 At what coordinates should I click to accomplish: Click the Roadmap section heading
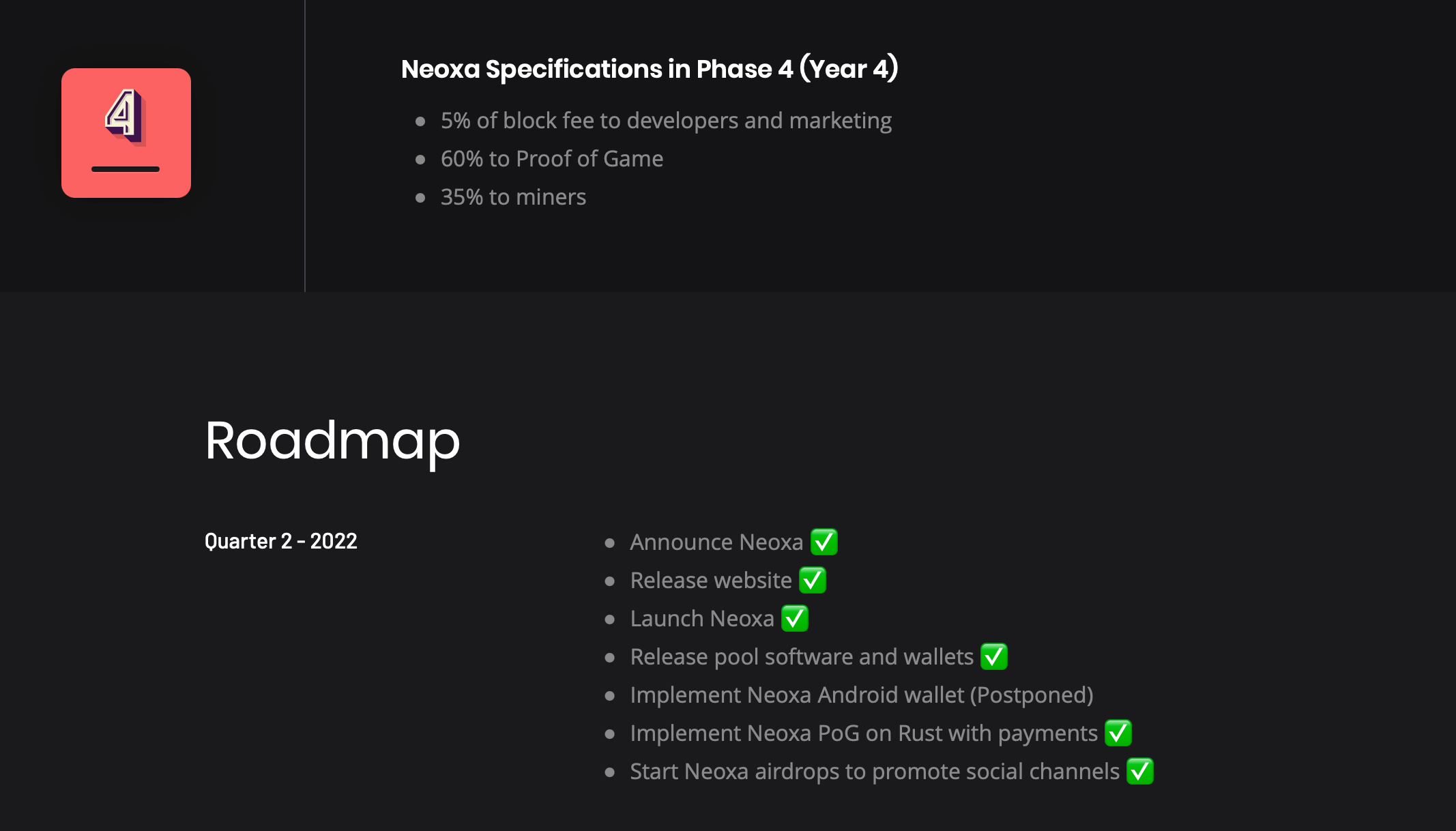click(332, 441)
